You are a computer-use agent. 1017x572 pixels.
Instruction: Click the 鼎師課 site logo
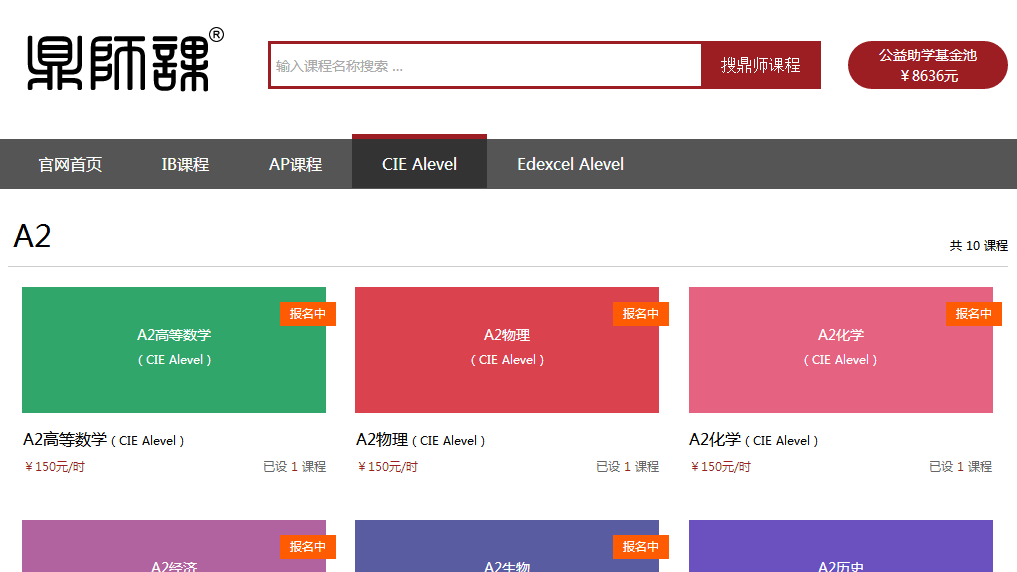[125, 60]
